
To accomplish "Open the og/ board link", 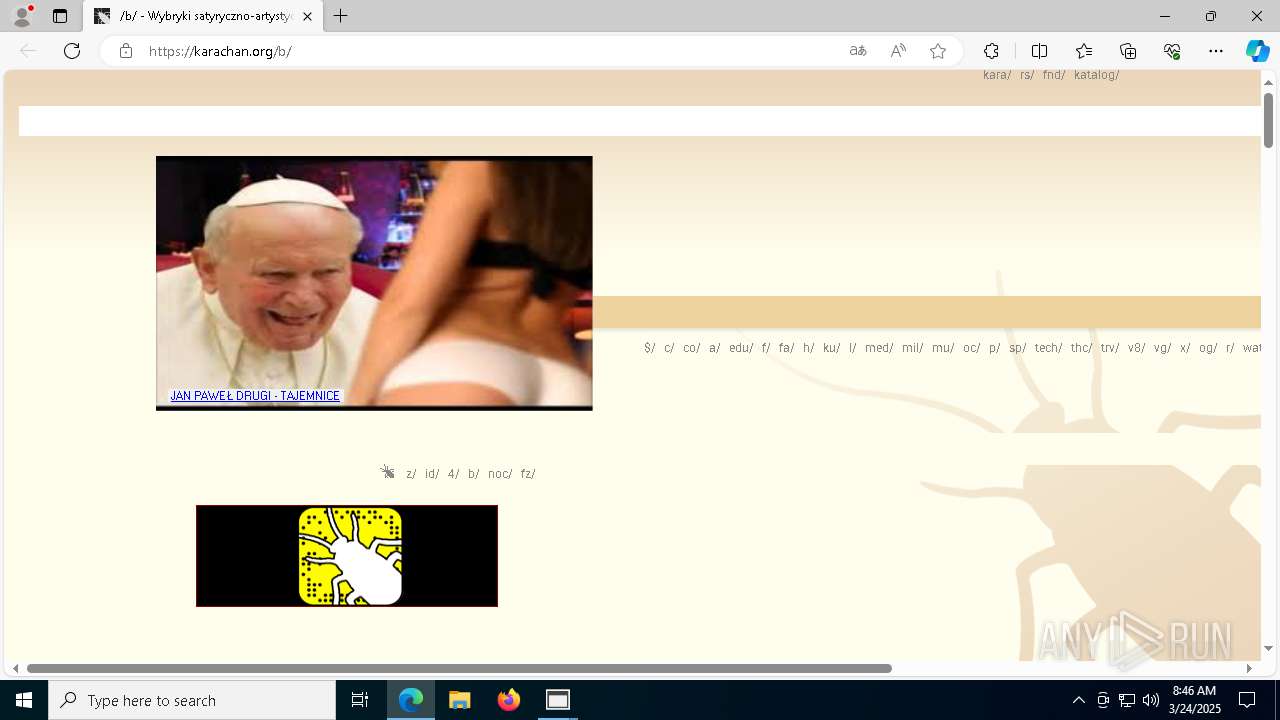I will click(1208, 348).
